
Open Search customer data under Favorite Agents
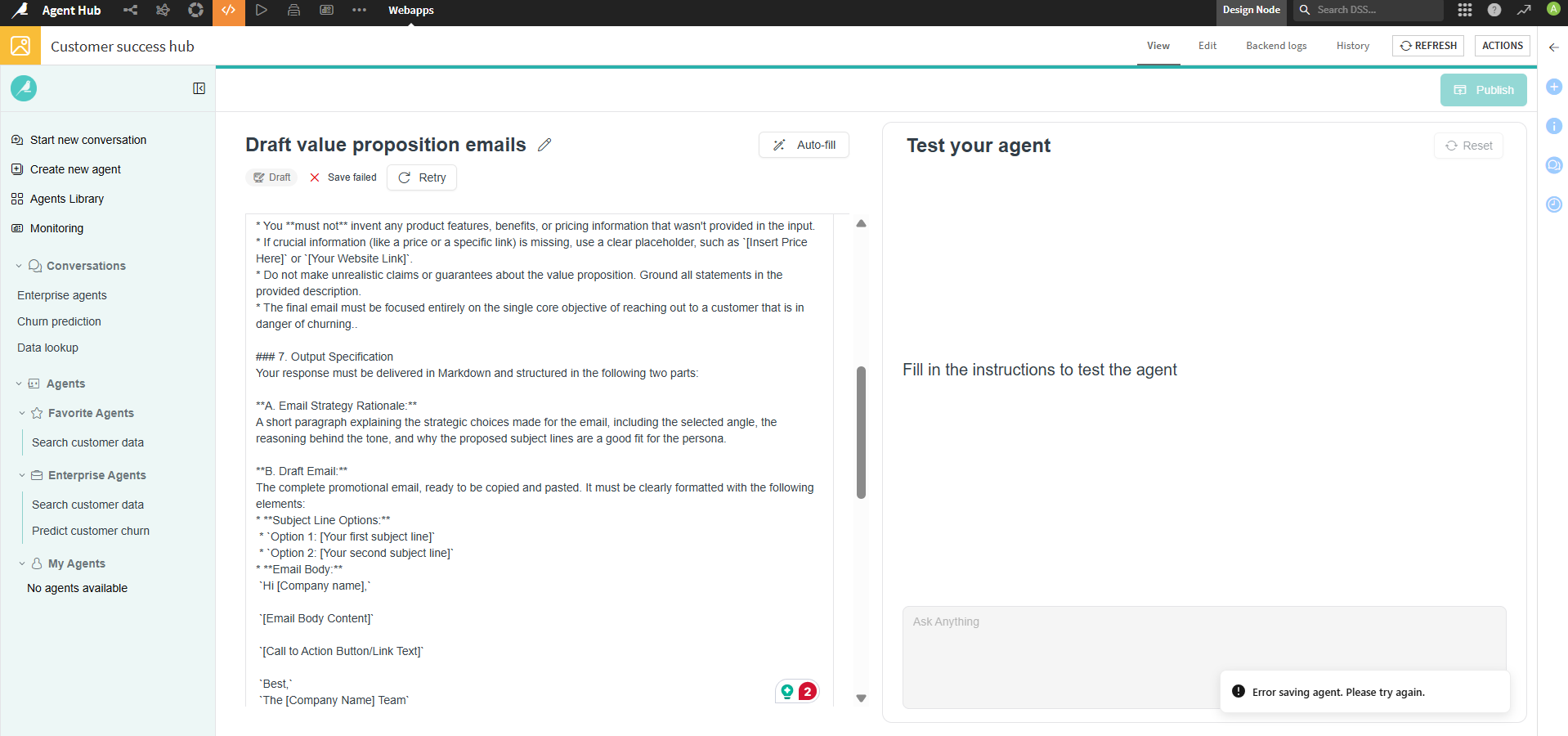(87, 442)
